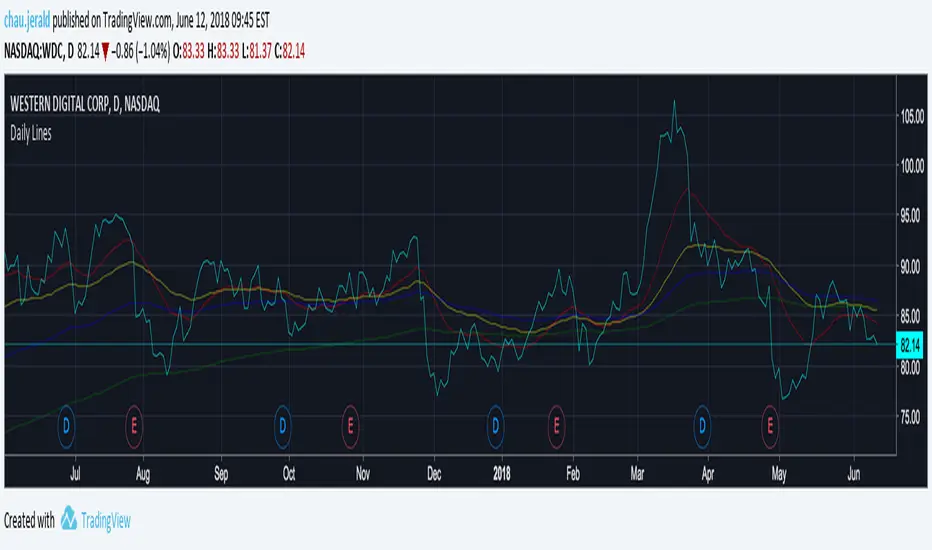Click the Feb date axis label
Viewport: 932px width, 550px height.
pos(572,474)
